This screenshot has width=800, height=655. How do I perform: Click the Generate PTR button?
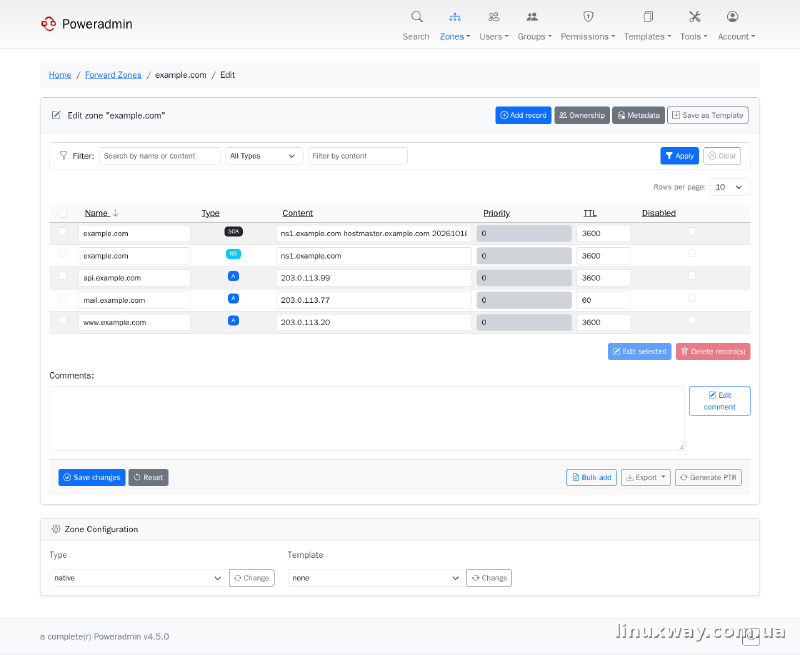pos(708,477)
